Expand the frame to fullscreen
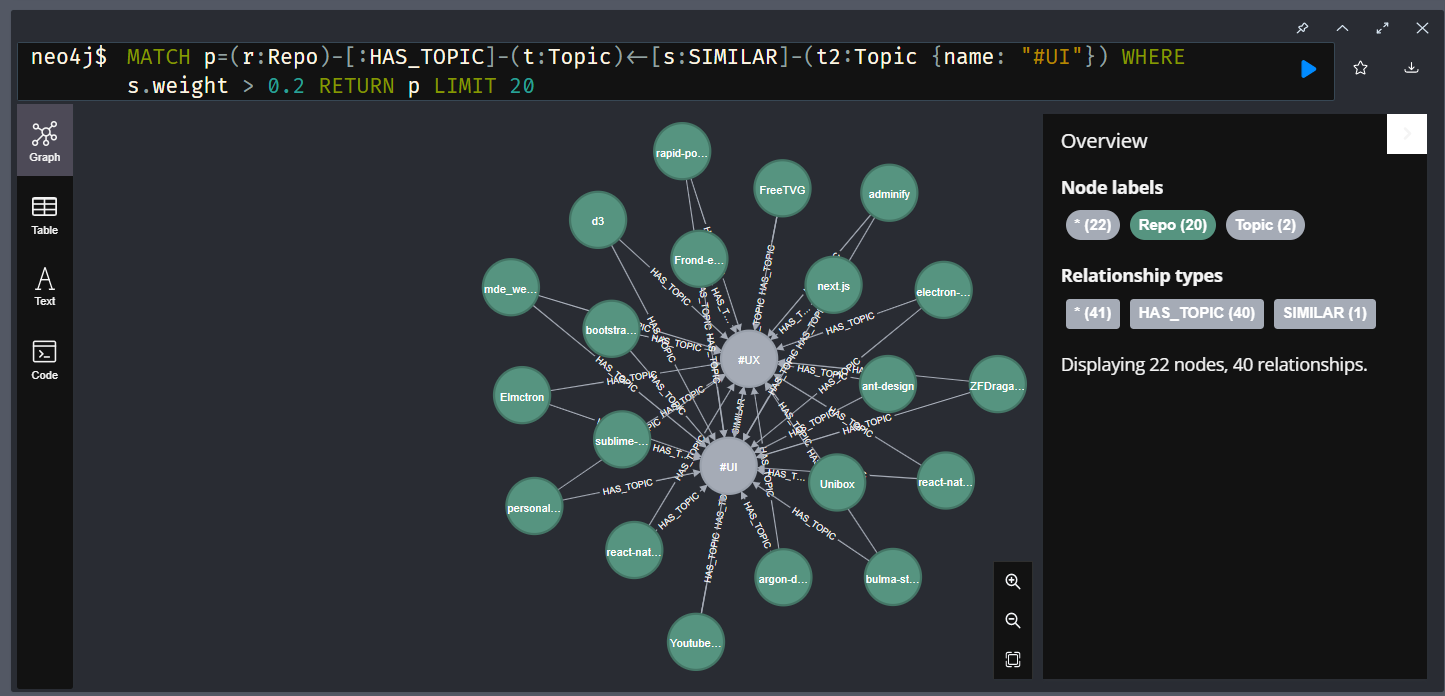This screenshot has width=1445, height=696. tap(1382, 28)
